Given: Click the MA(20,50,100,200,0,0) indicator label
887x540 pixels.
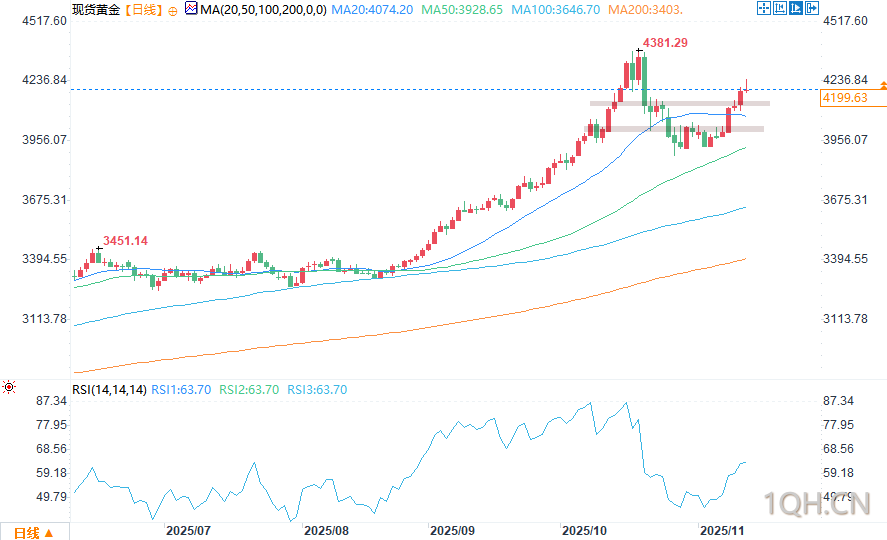Looking at the screenshot, I should pos(263,10).
